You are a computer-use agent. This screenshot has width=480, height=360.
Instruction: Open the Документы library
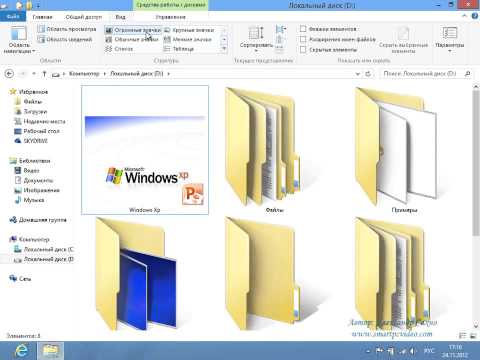[38, 180]
